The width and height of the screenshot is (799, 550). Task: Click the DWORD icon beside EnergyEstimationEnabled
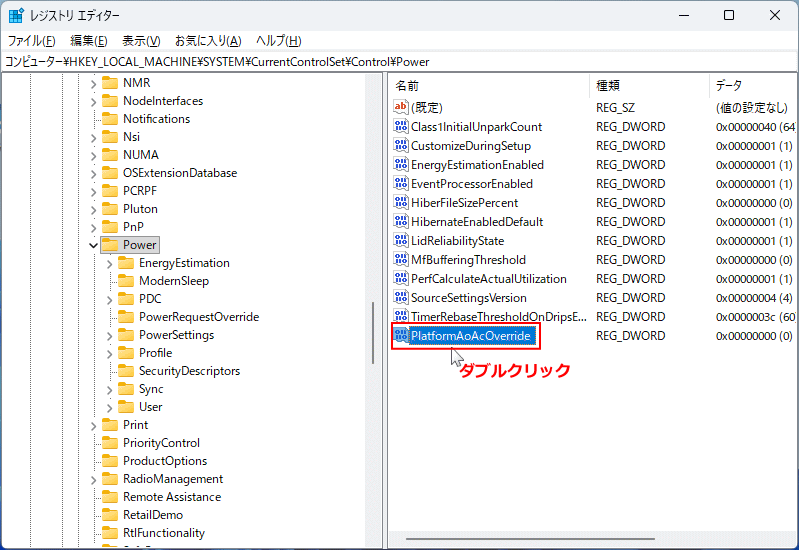click(401, 165)
